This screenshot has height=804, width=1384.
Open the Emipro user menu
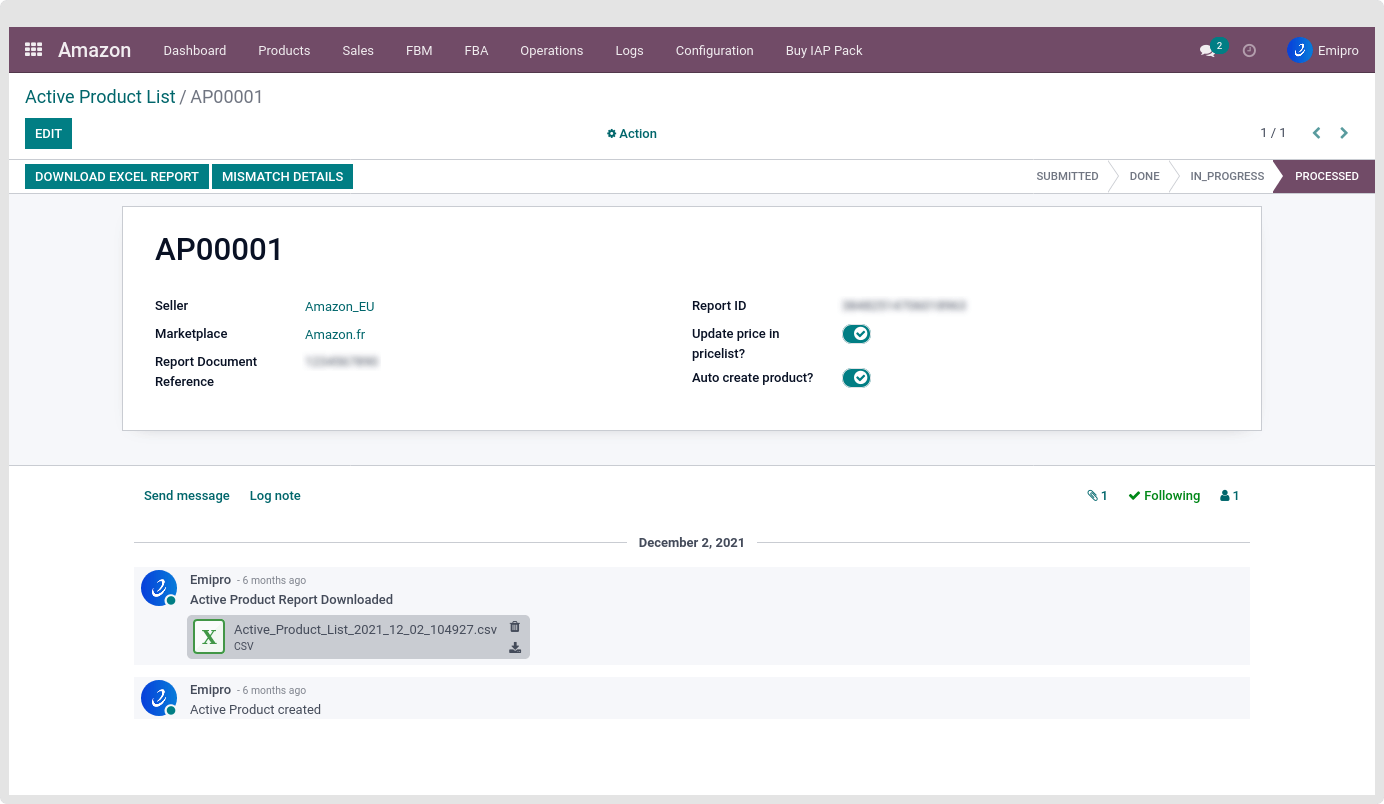click(1323, 50)
